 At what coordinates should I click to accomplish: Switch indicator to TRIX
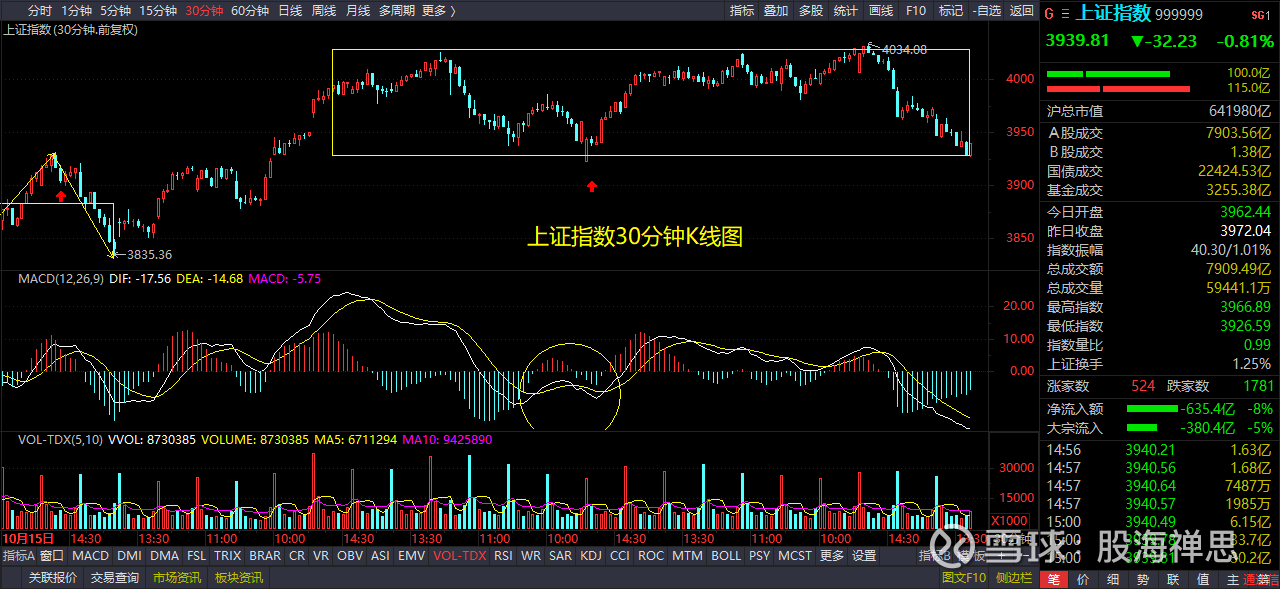tap(228, 556)
